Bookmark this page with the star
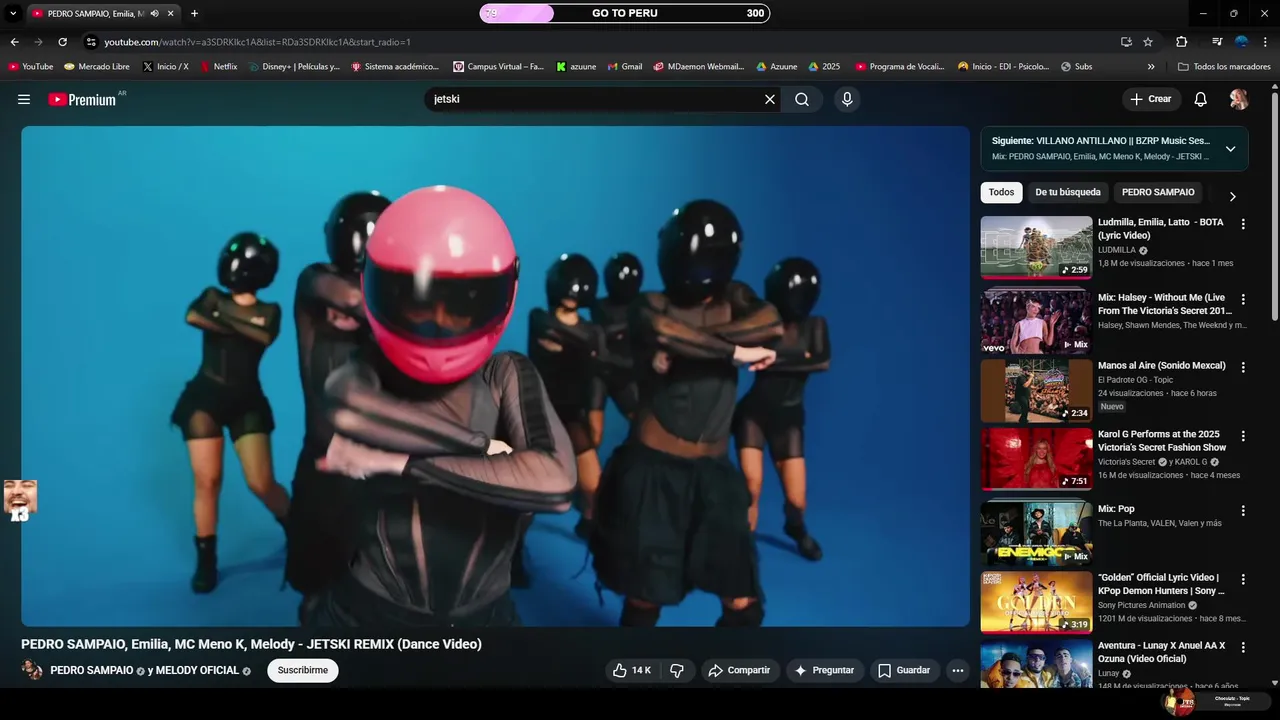This screenshot has height=720, width=1280. (1148, 42)
